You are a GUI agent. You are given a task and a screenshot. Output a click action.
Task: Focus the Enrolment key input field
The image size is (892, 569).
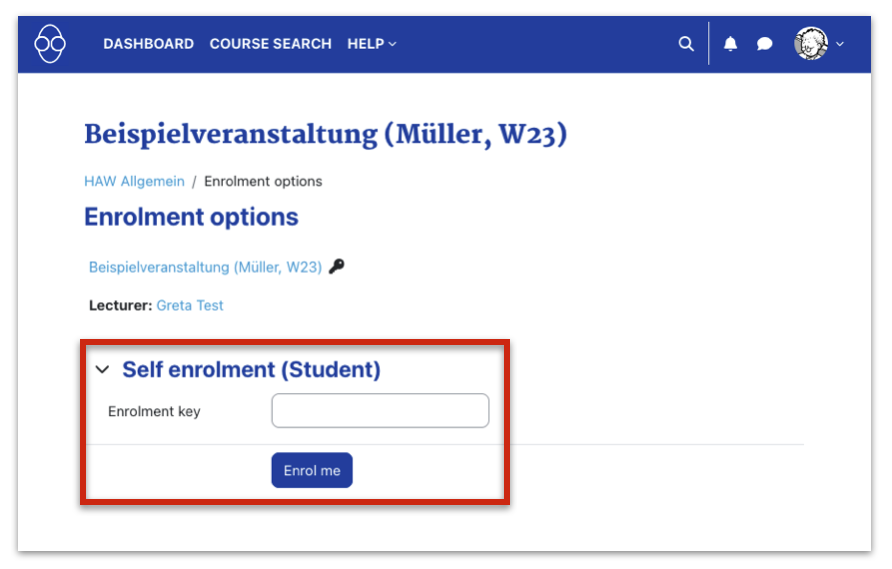[380, 411]
